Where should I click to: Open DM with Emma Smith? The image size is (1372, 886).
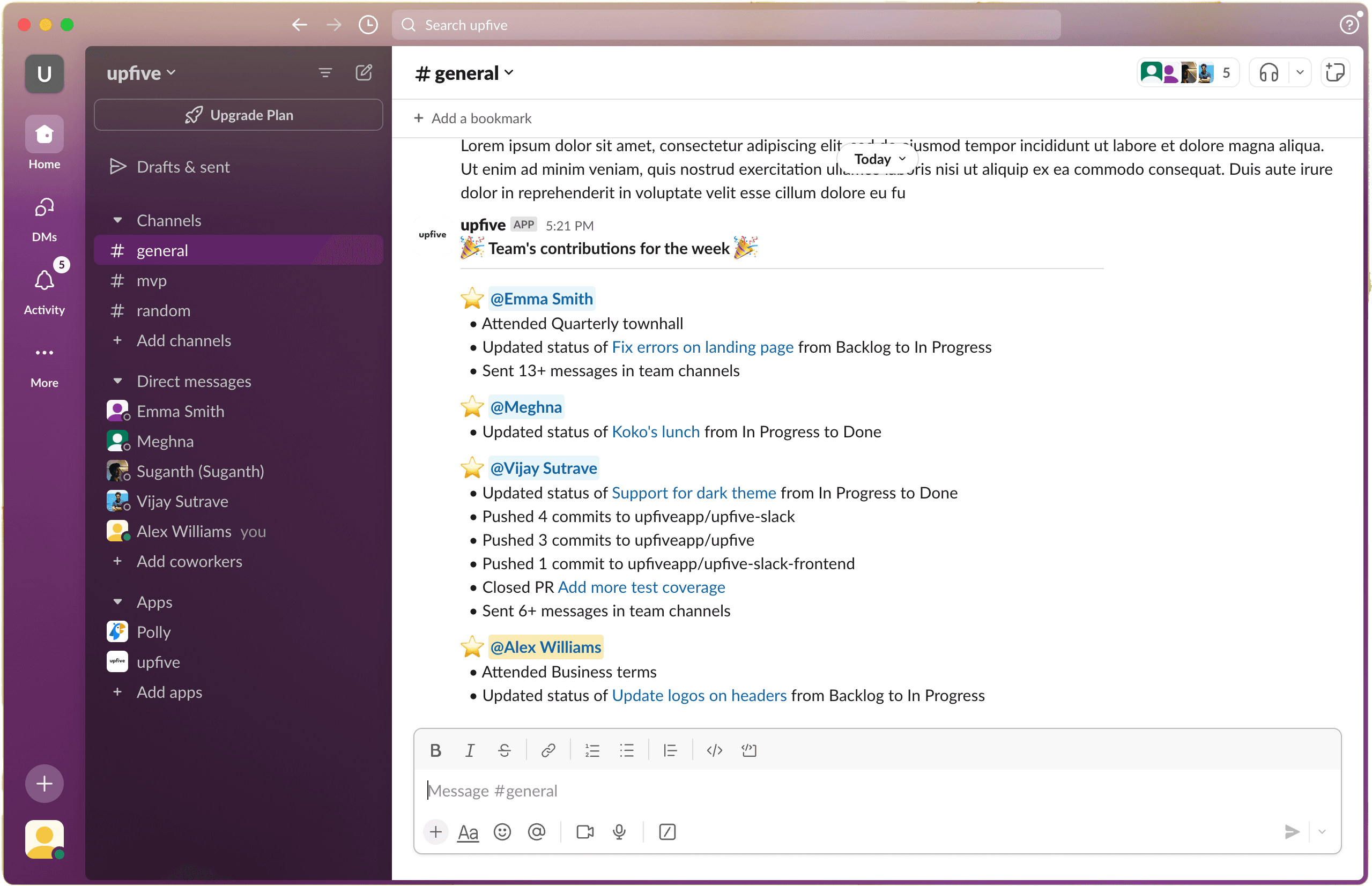[x=238, y=411]
